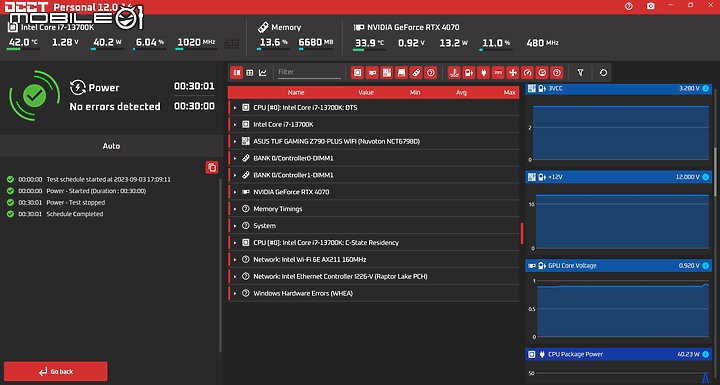The width and height of the screenshot is (720, 385).
Task: Open info for the +12V graph
Action: point(705,177)
